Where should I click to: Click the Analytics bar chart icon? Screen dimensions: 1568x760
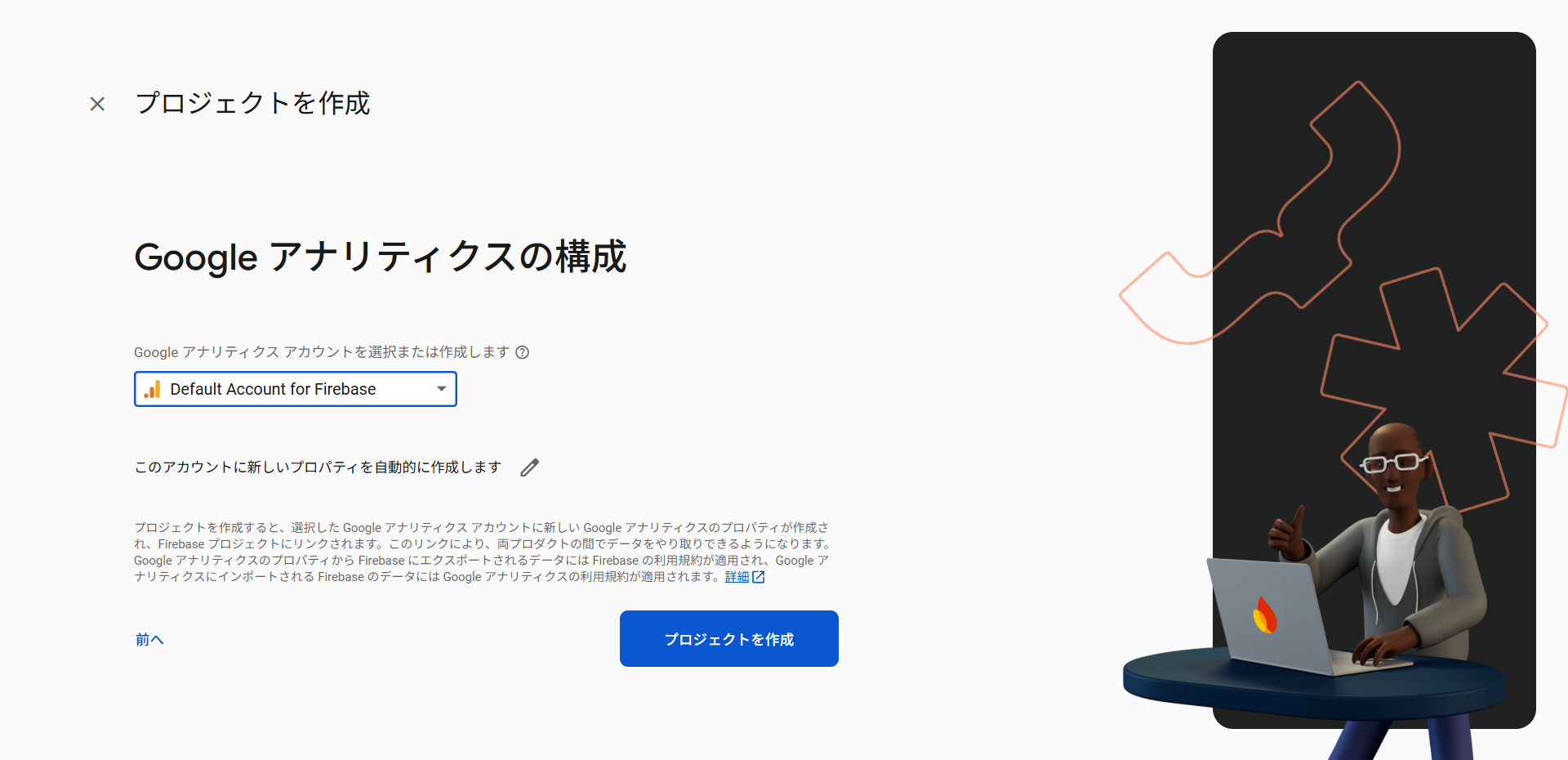pyautogui.click(x=153, y=389)
